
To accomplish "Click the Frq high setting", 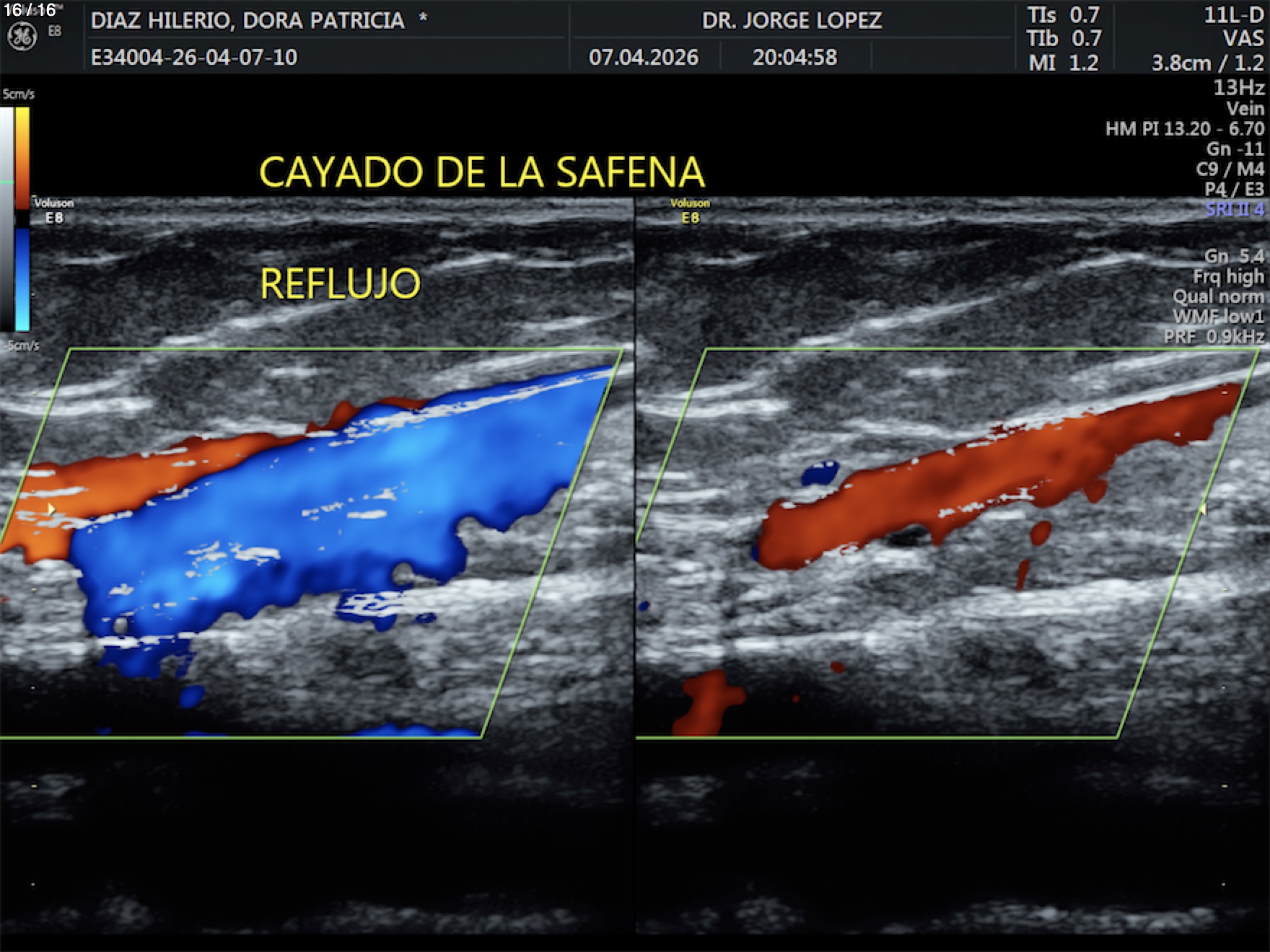I will coord(1228,276).
